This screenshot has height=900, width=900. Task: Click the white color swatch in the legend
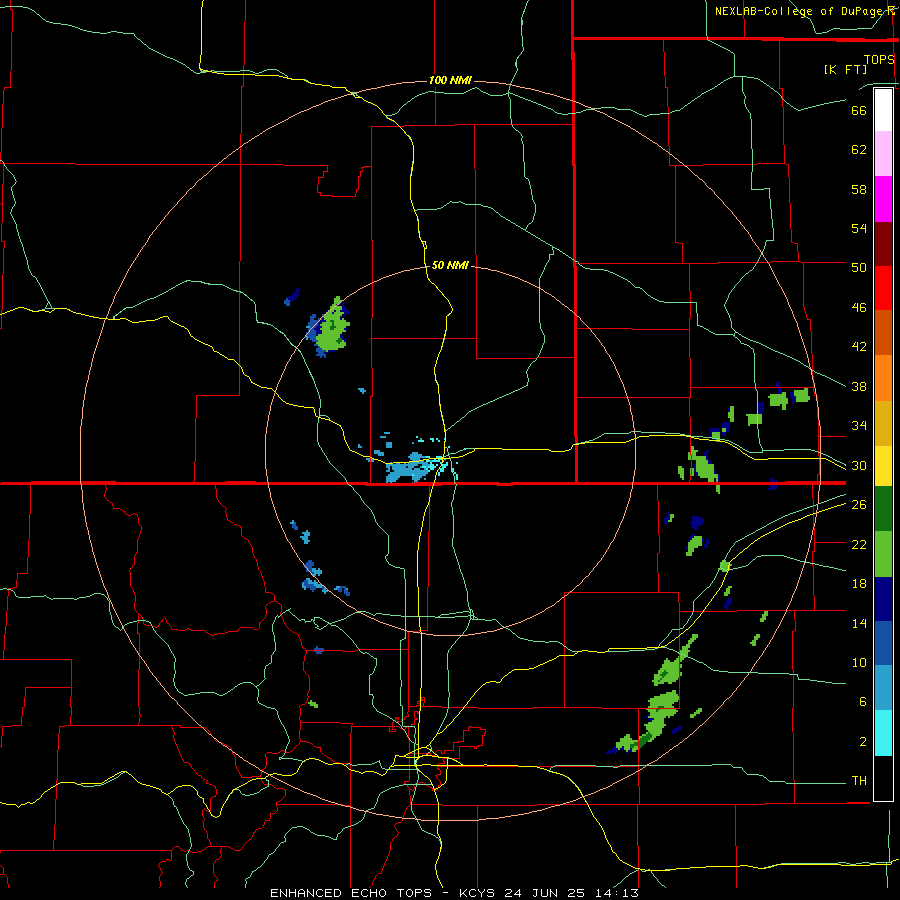(883, 110)
